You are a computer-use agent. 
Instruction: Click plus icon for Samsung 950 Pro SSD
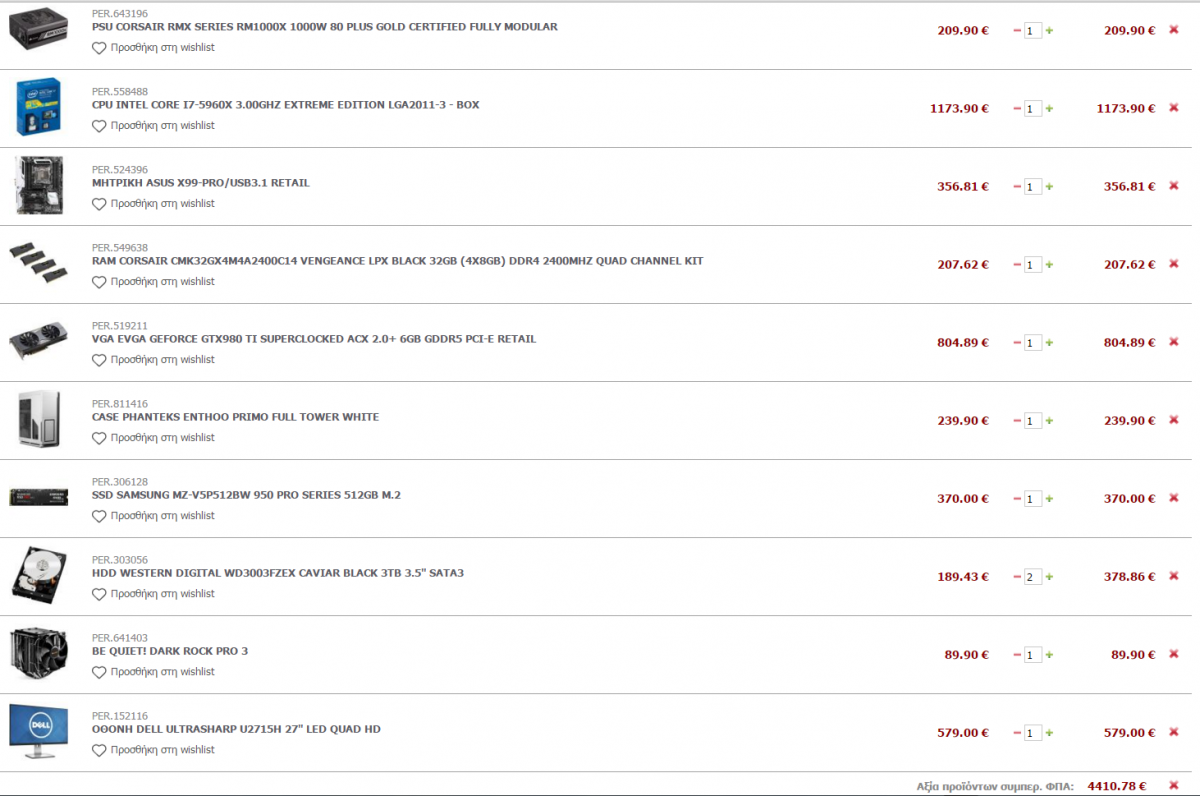(1049, 498)
